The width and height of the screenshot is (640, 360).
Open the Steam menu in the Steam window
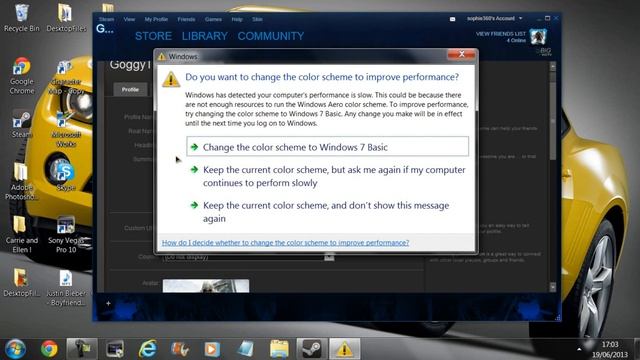106,19
